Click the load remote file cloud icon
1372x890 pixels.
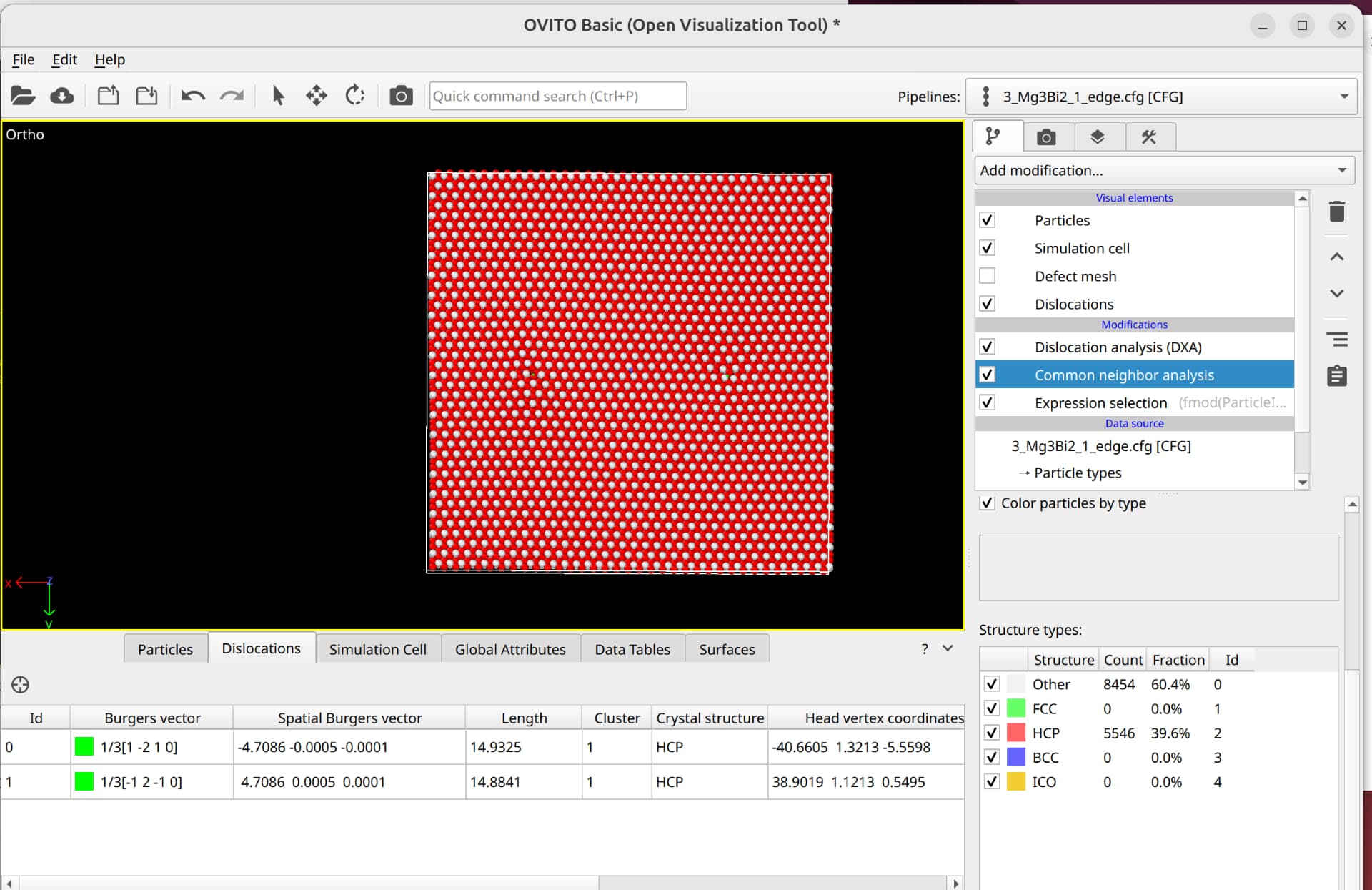pyautogui.click(x=62, y=96)
